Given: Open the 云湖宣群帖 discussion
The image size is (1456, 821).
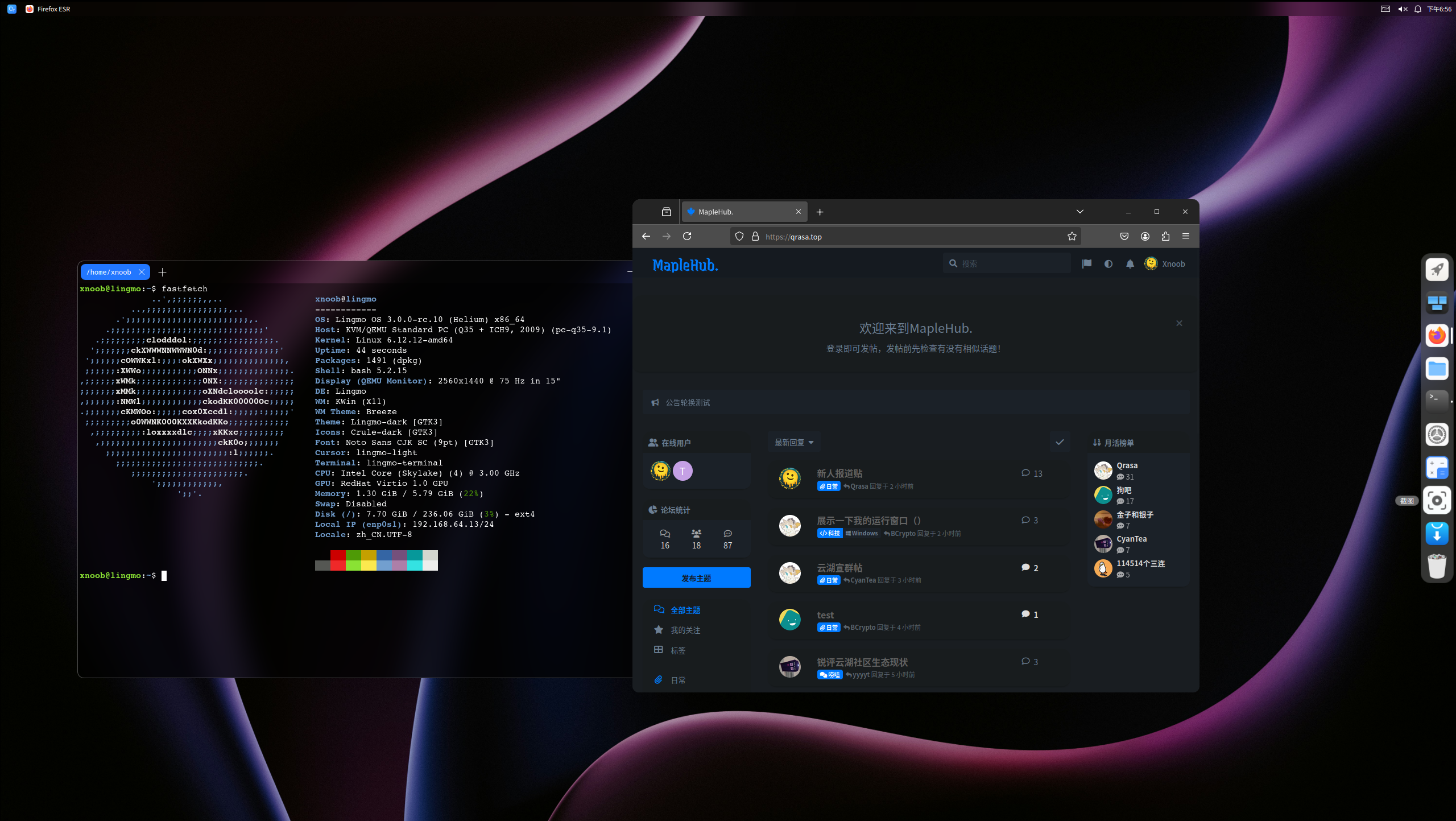Looking at the screenshot, I should (839, 567).
